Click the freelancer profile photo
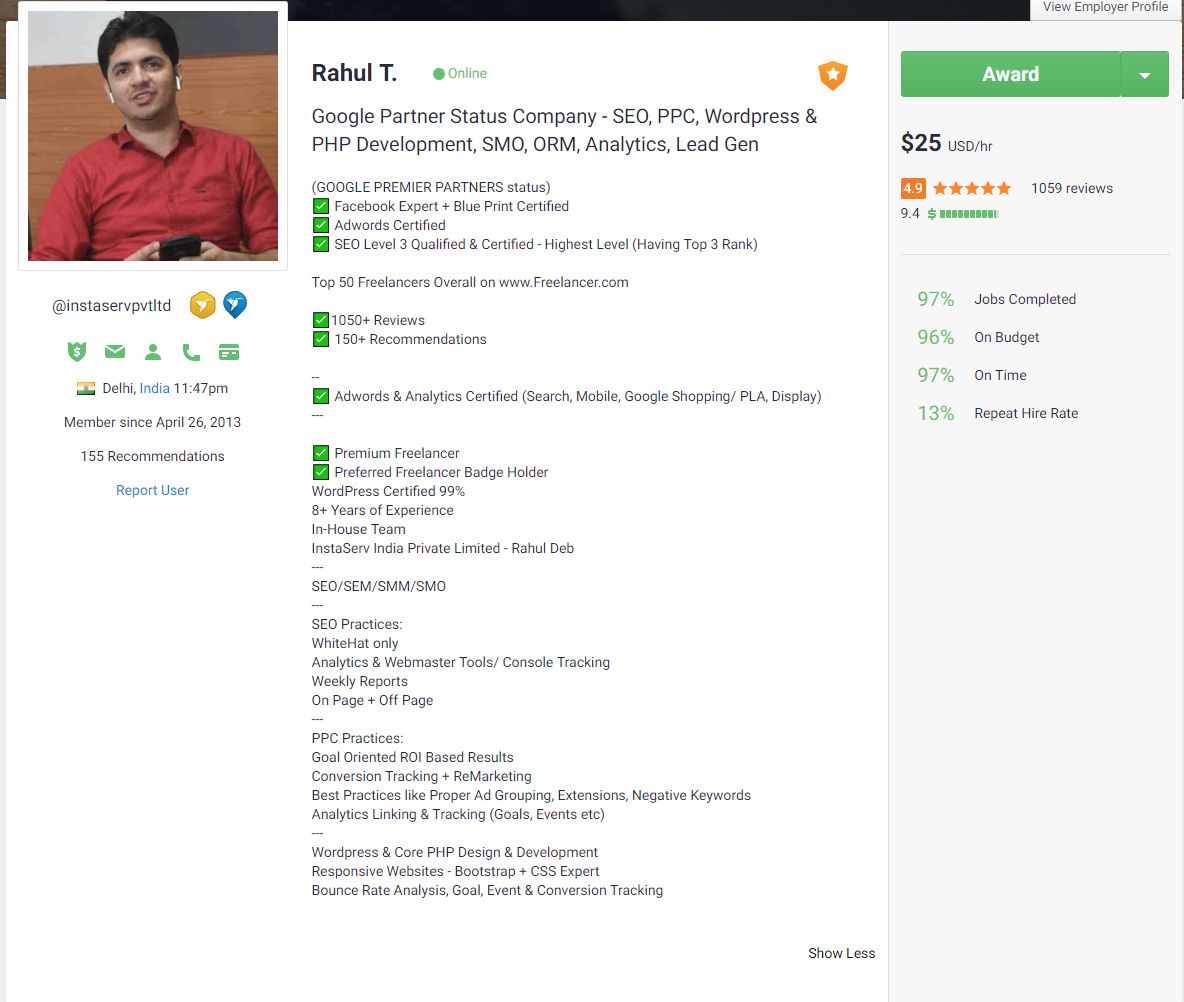 (x=153, y=136)
